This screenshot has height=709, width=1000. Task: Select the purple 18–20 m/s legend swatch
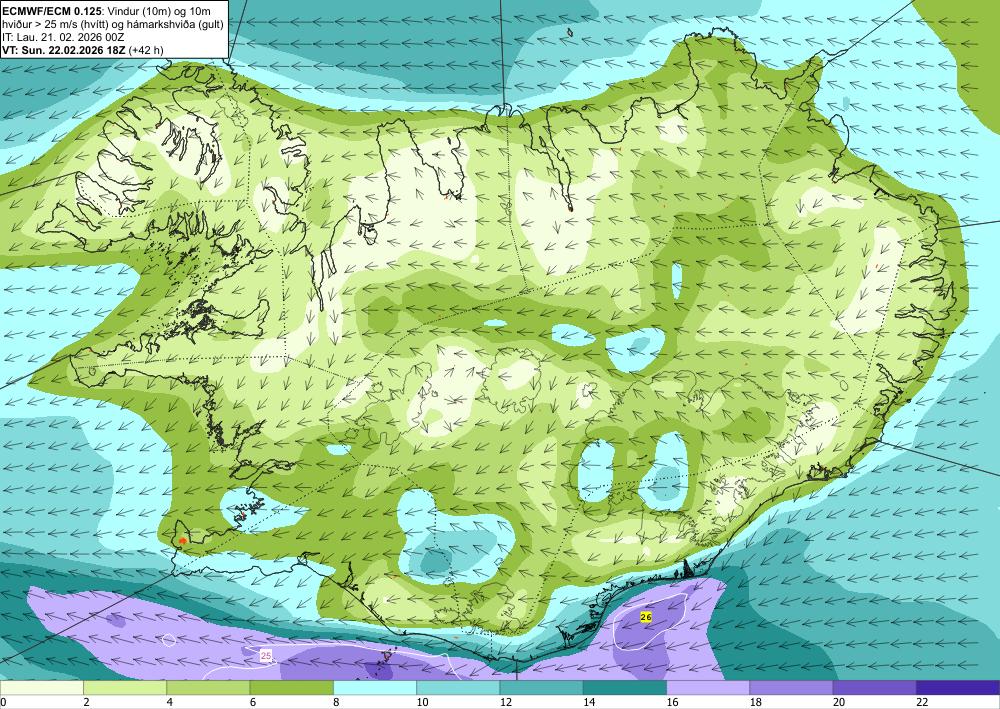point(791,687)
